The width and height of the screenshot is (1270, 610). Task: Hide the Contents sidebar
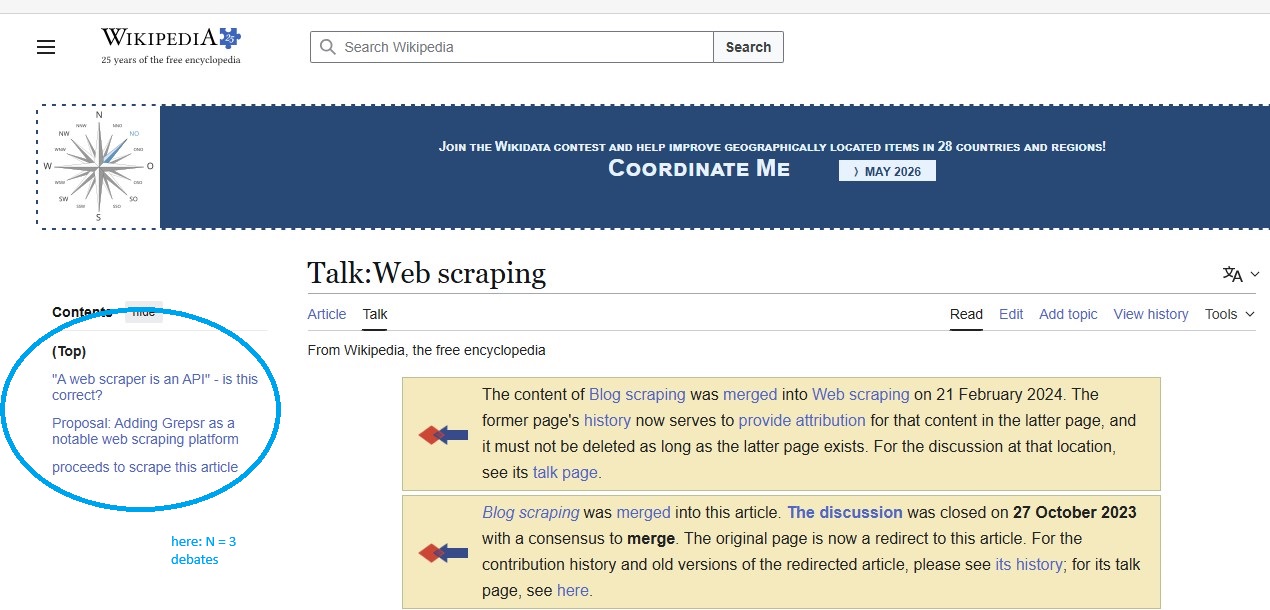tap(144, 312)
